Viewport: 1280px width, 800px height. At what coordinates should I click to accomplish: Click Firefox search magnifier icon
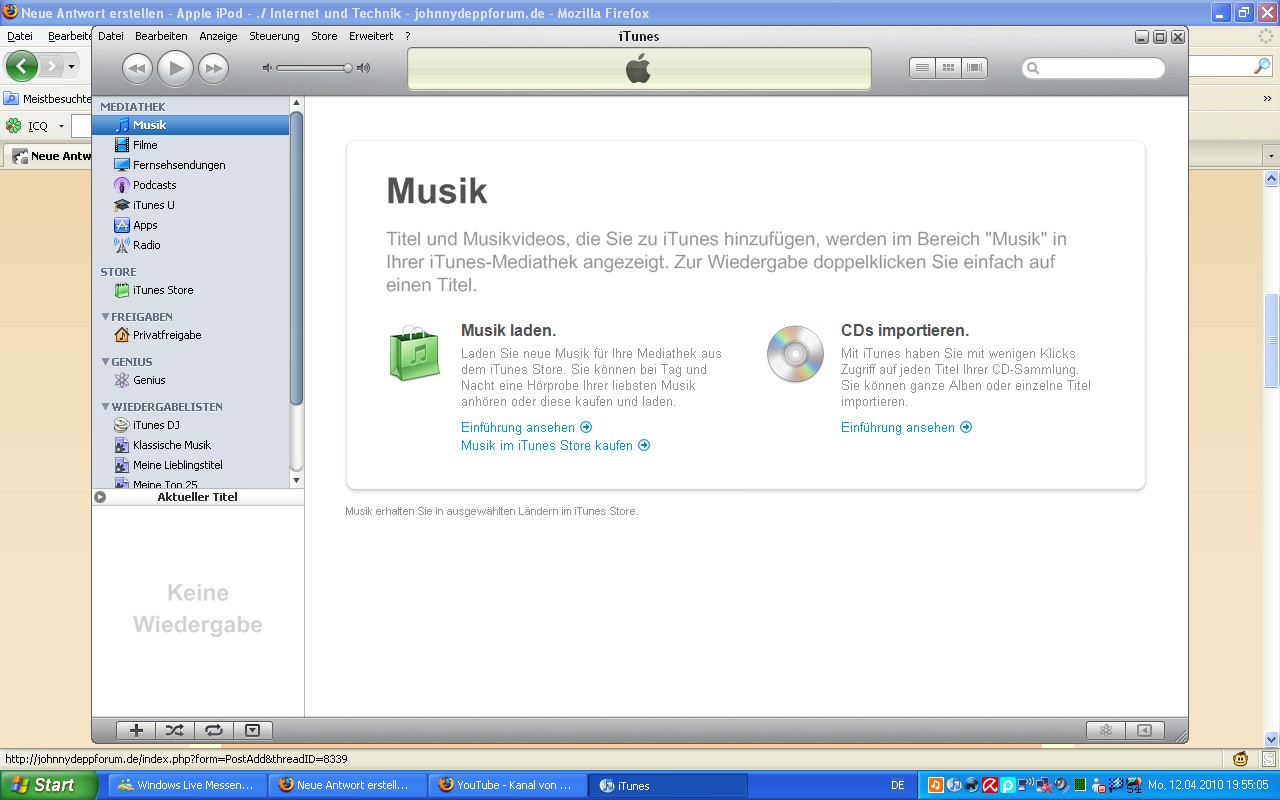pyautogui.click(x=1262, y=66)
